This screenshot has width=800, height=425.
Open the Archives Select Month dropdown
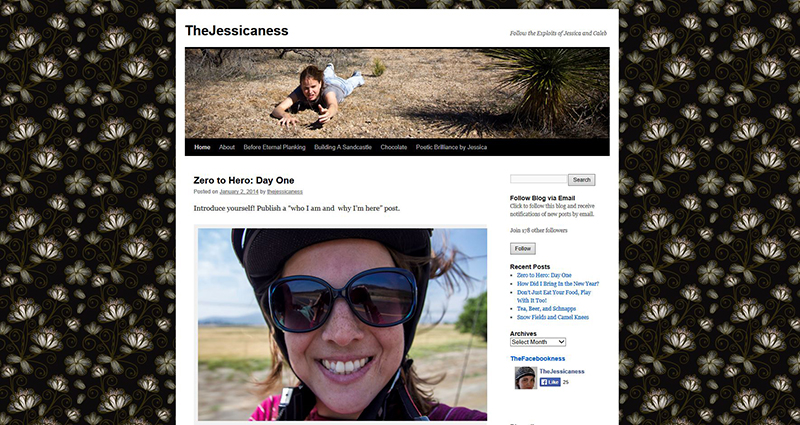(538, 342)
